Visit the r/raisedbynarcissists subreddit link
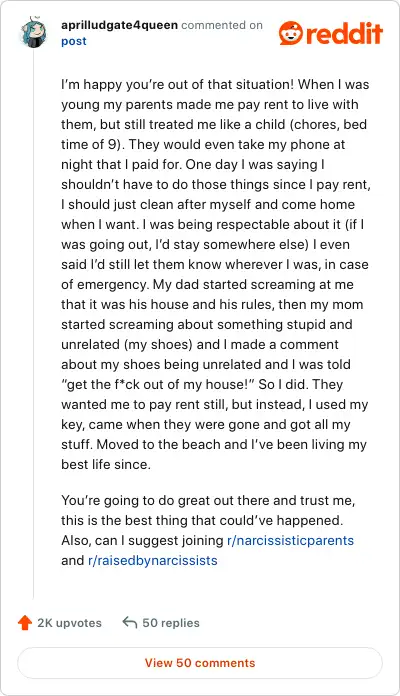Screen dimensions: 400x696 click(153, 560)
